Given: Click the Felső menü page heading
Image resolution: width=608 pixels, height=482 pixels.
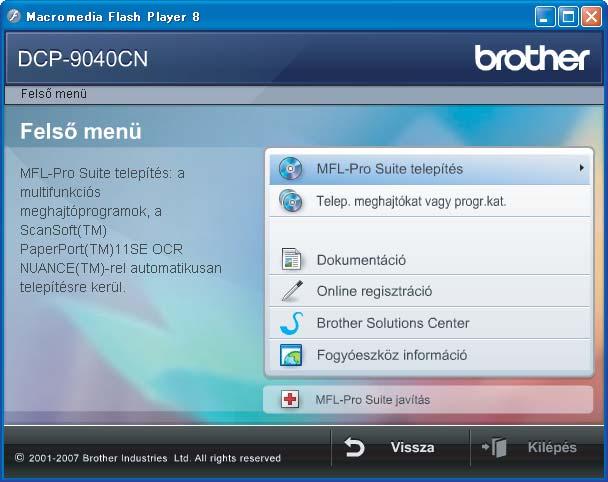Looking at the screenshot, I should [x=81, y=131].
